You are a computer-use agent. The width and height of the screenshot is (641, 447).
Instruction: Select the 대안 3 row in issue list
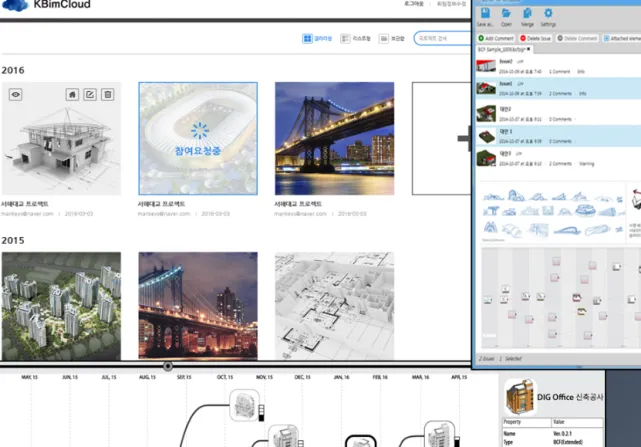click(558, 136)
